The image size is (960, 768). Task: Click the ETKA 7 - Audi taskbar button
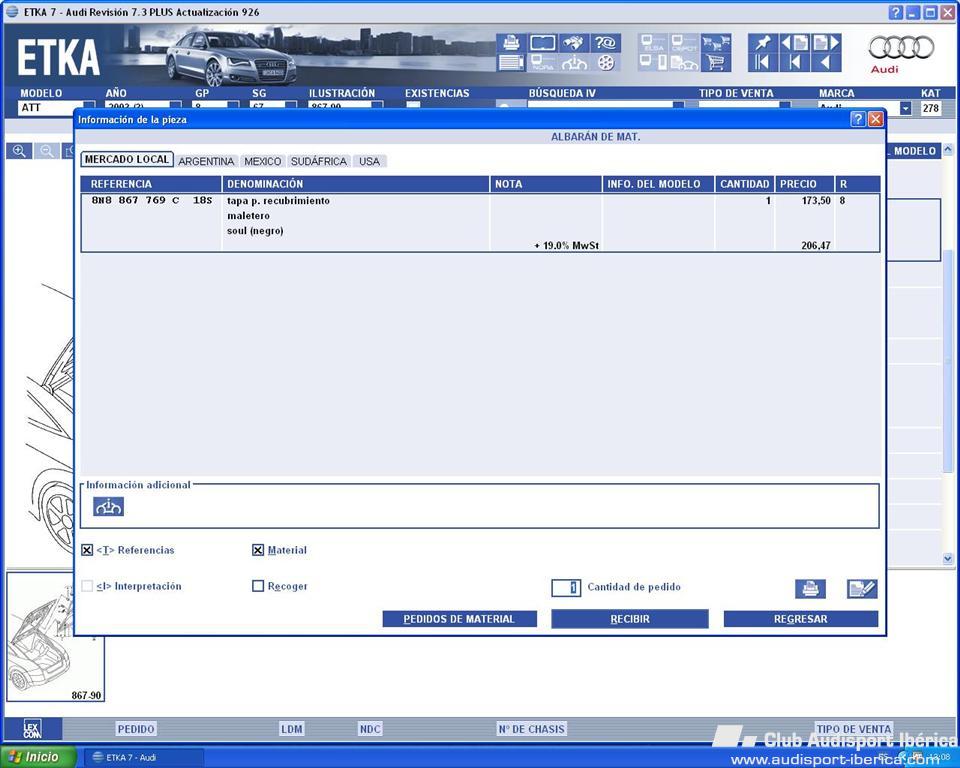pyautogui.click(x=143, y=758)
